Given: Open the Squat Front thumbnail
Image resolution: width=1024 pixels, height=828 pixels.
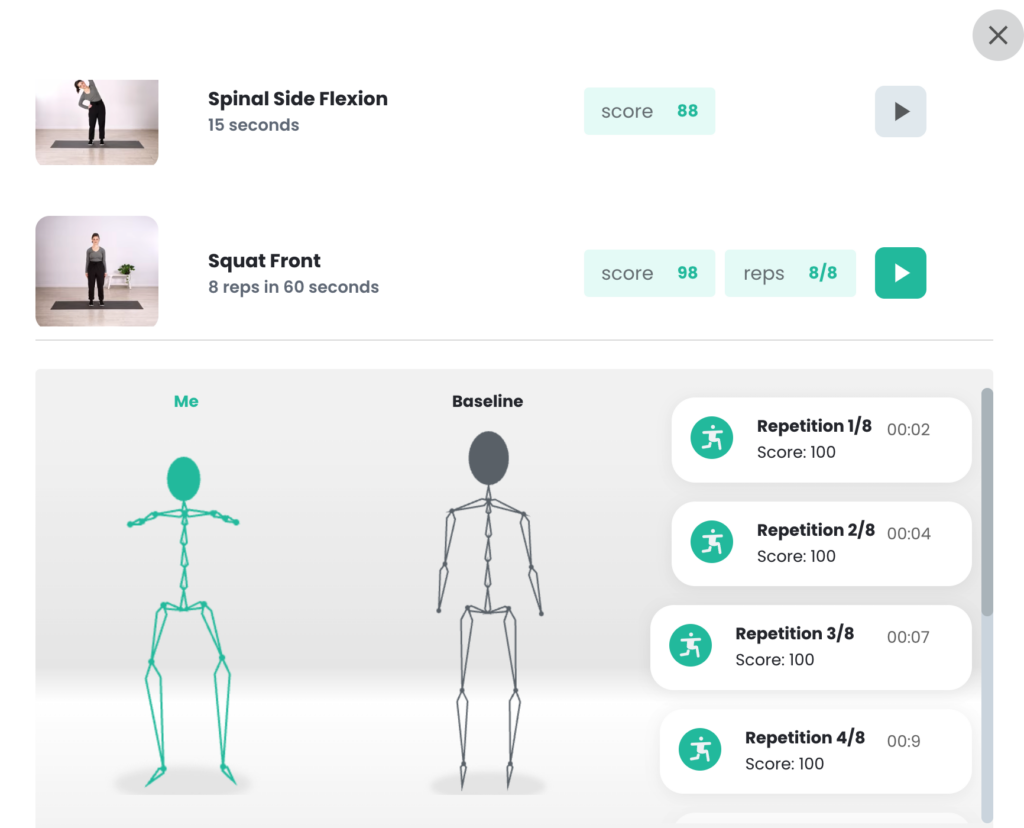Looking at the screenshot, I should (x=97, y=271).
